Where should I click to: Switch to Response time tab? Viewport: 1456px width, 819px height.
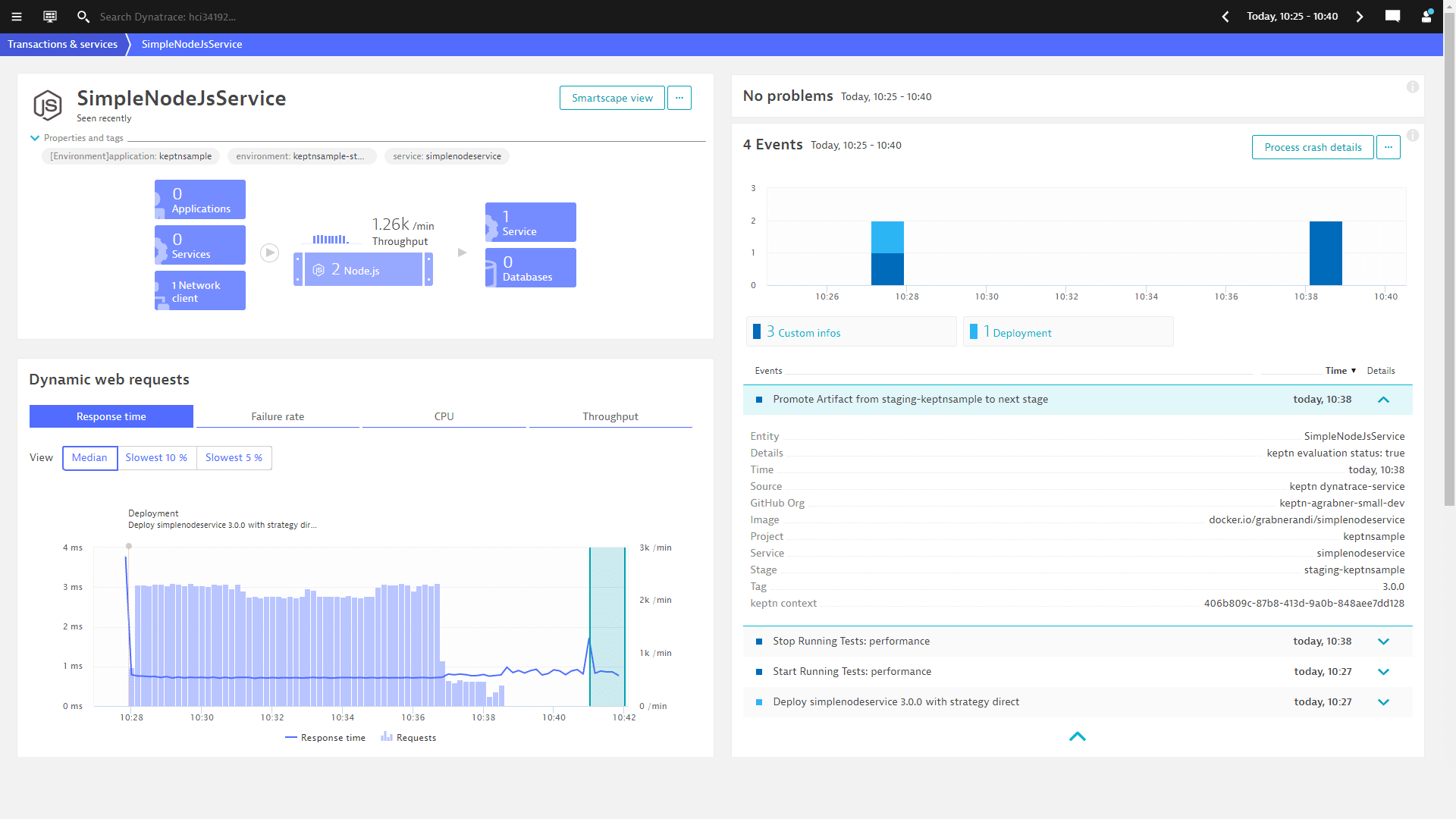[x=111, y=416]
